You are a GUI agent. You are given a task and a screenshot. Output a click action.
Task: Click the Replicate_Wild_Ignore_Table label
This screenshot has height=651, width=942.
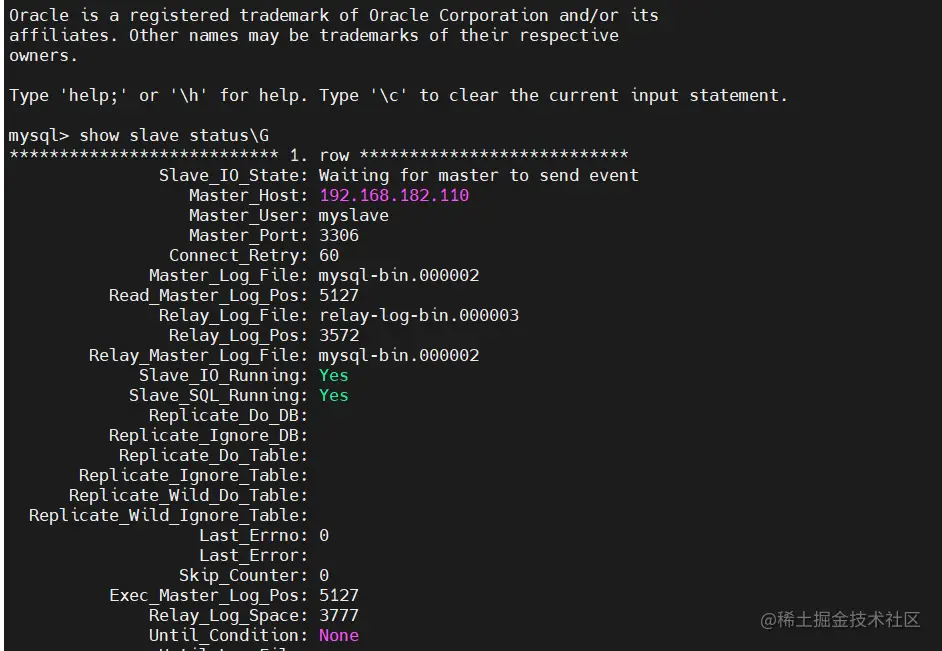[x=168, y=515]
